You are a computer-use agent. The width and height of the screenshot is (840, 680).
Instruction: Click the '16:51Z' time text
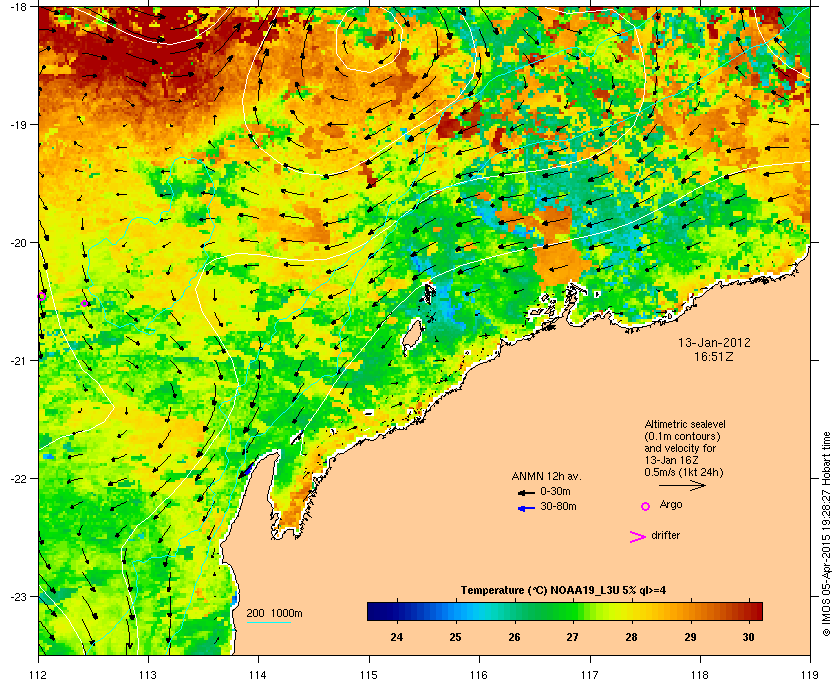point(714,357)
